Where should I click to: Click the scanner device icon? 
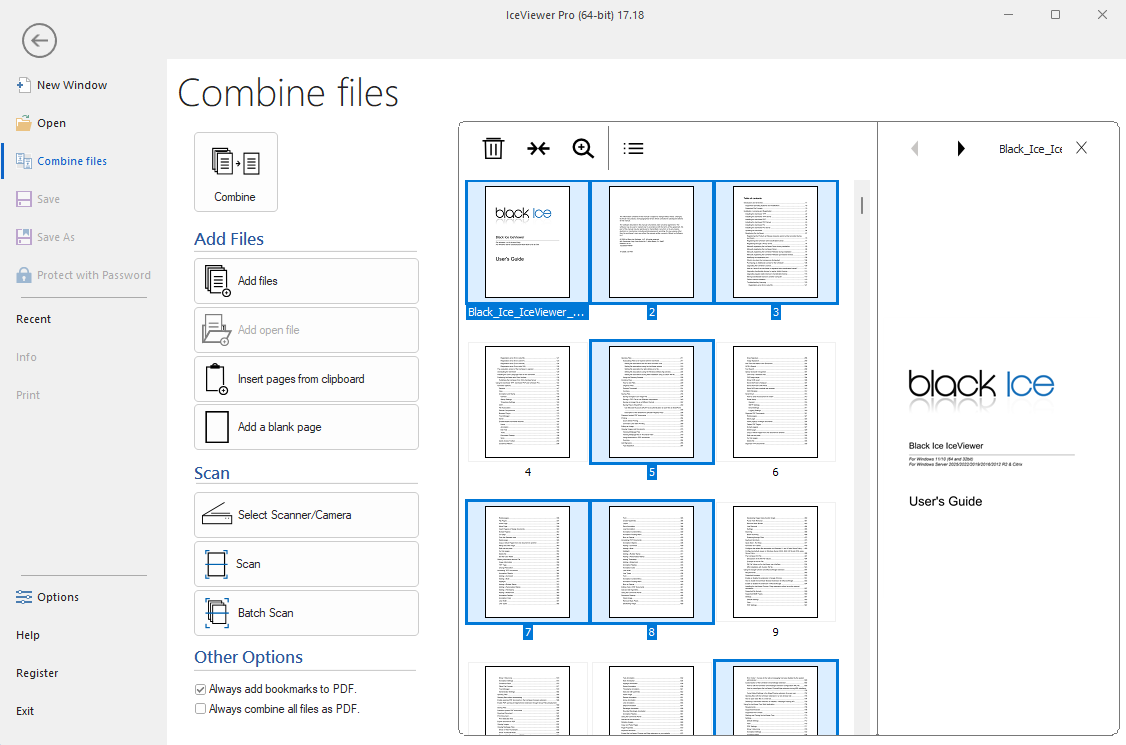tap(216, 514)
